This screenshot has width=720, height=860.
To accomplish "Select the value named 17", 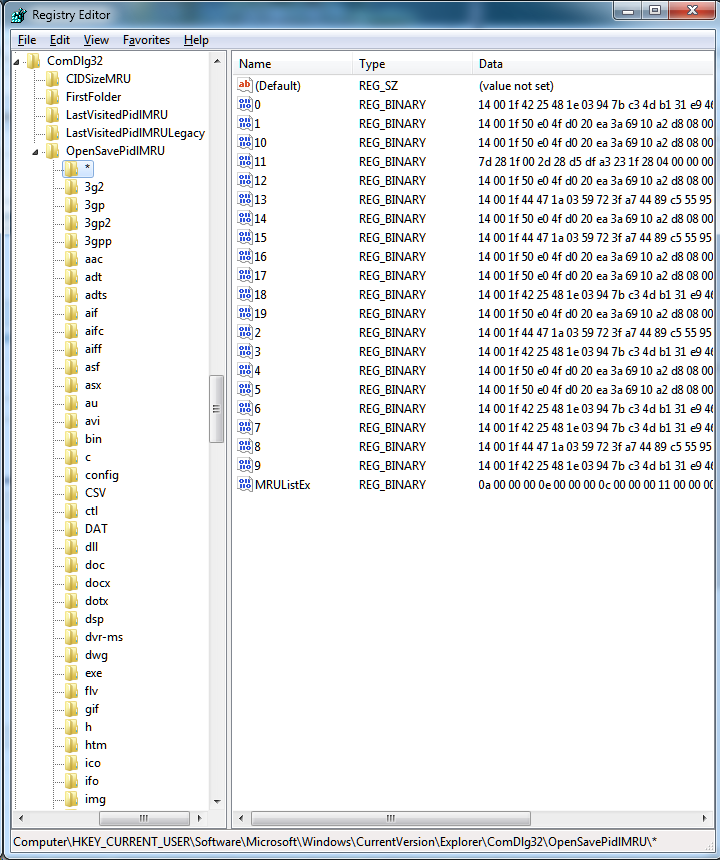I will [260, 275].
